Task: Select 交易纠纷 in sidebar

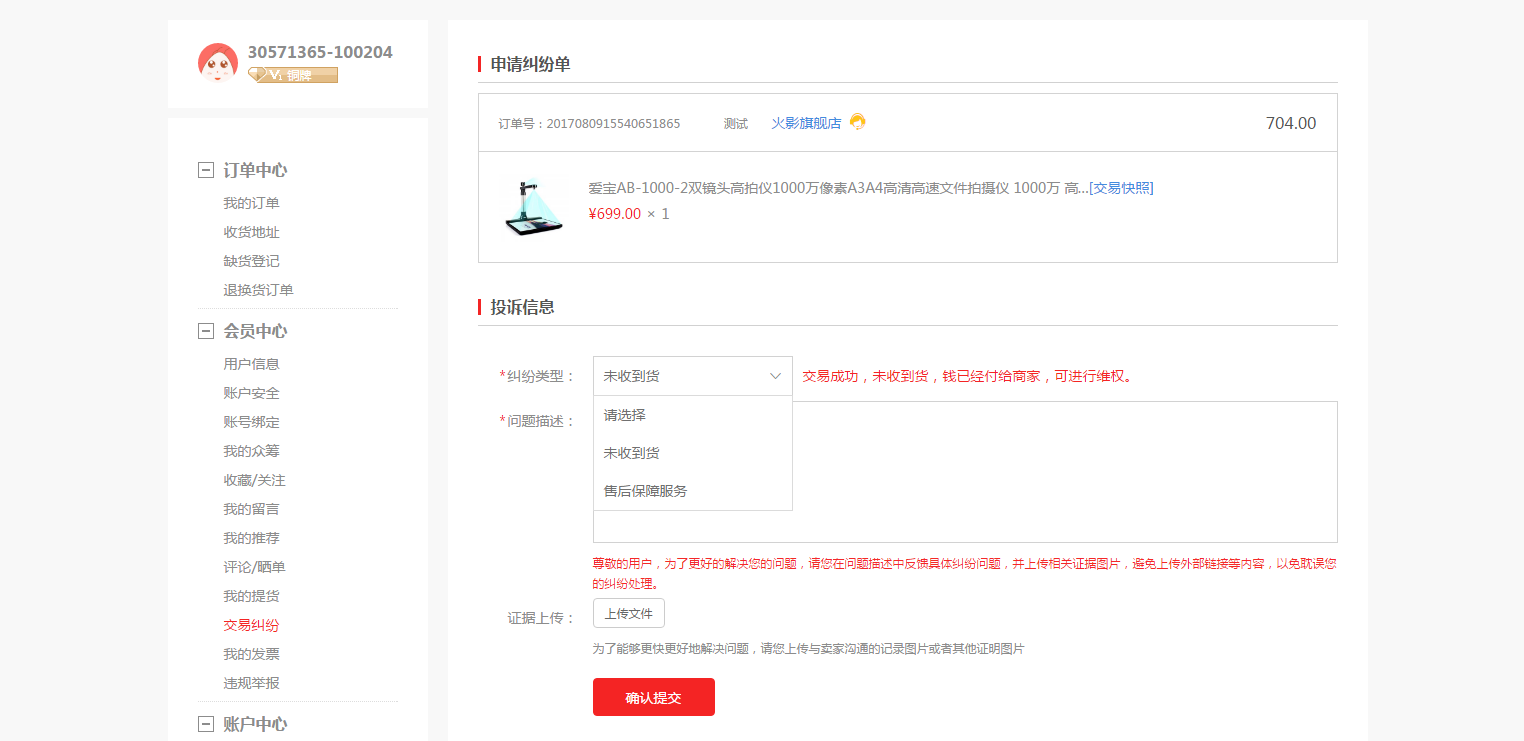Action: coord(251,625)
